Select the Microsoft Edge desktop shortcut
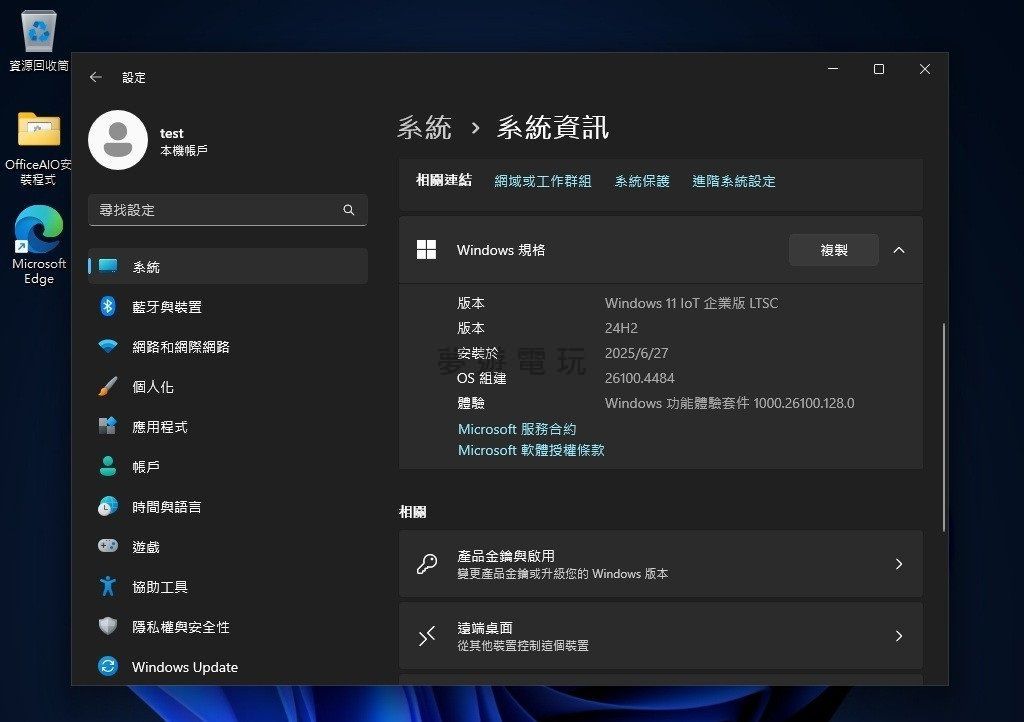The height and width of the screenshot is (722, 1024). click(x=39, y=245)
